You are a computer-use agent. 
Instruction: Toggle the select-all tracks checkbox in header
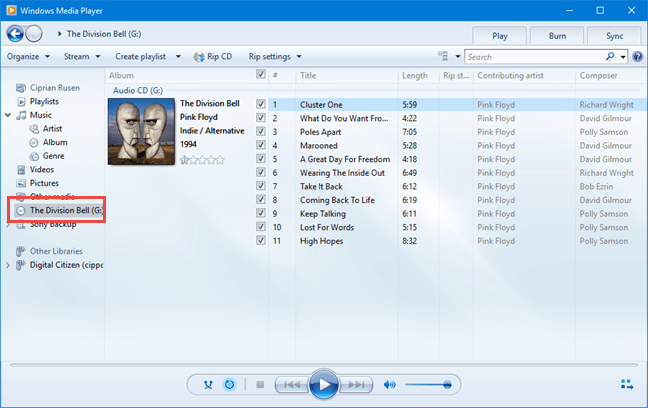point(261,74)
